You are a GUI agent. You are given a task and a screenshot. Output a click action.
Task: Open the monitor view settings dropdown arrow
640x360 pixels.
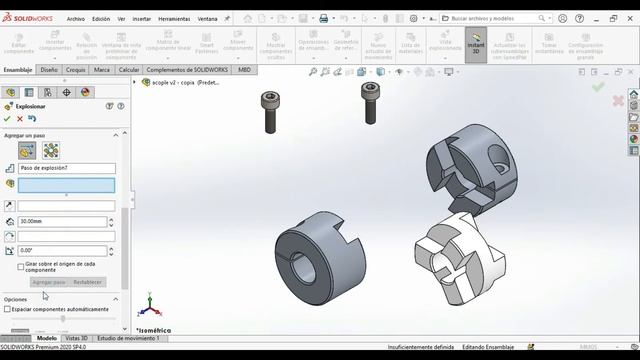458,72
